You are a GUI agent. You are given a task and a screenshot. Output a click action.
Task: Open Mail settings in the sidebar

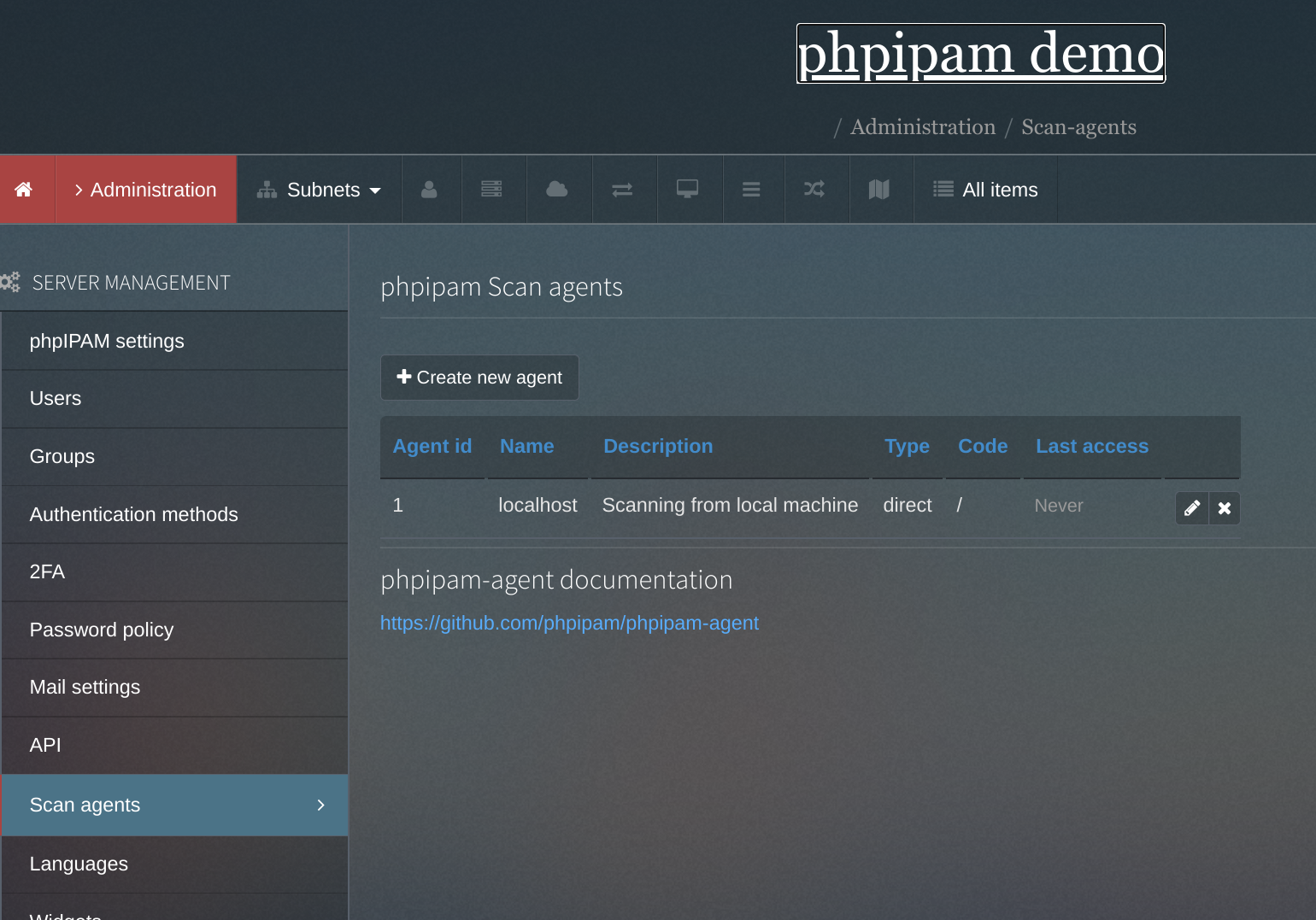(174, 688)
